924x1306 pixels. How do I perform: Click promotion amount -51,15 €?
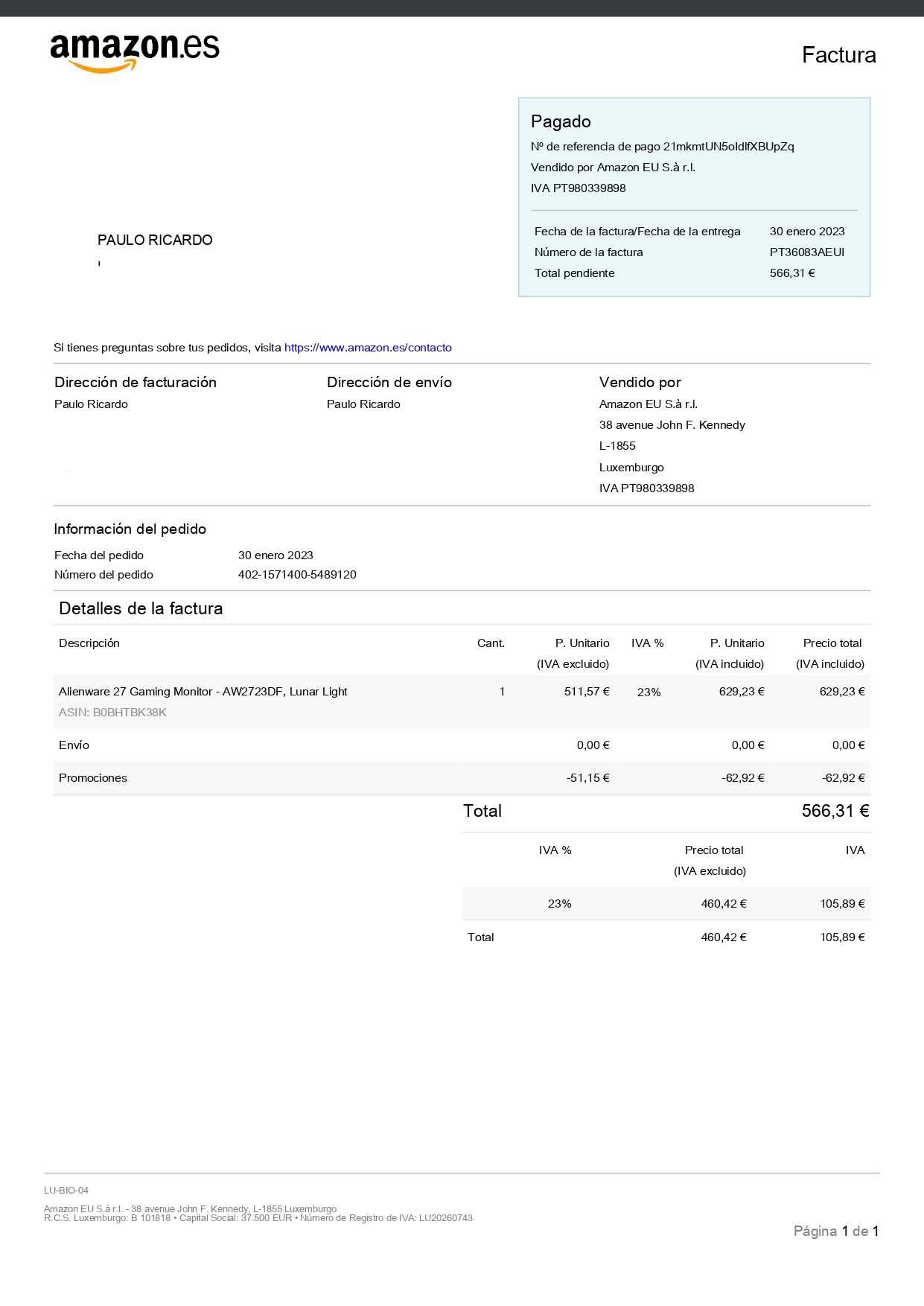(587, 778)
